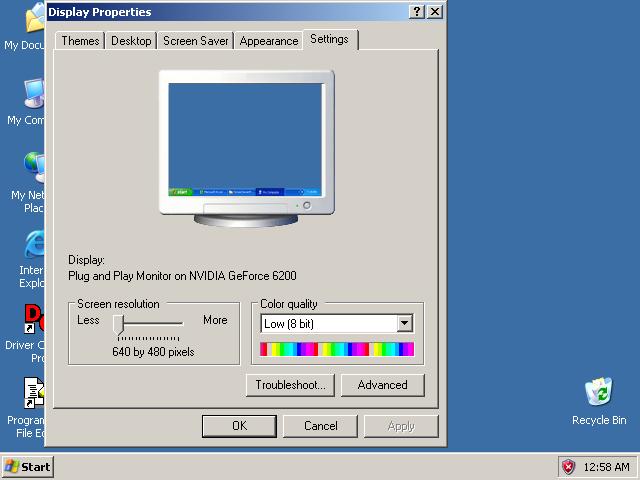Switch to the Desktop tab

tap(131, 41)
